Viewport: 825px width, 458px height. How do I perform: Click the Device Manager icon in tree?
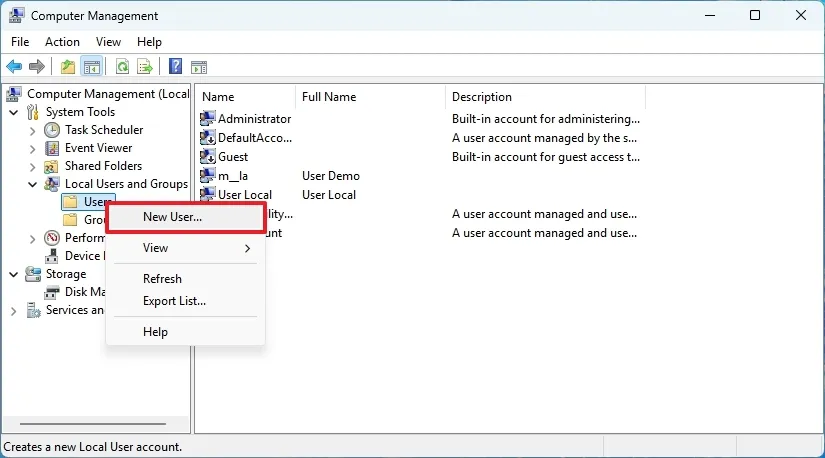click(x=52, y=256)
